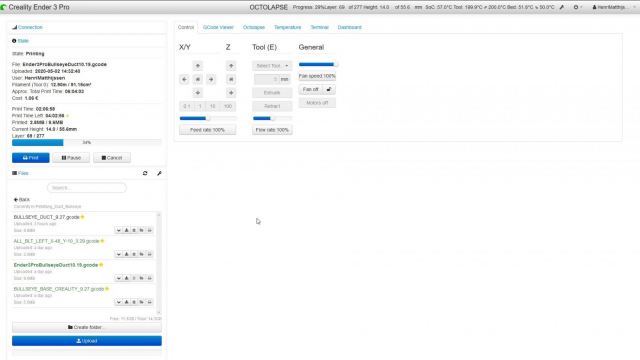Viewport: 640px width, 360px height.
Task: Lower Z axis with the down arrow
Action: 231,93
